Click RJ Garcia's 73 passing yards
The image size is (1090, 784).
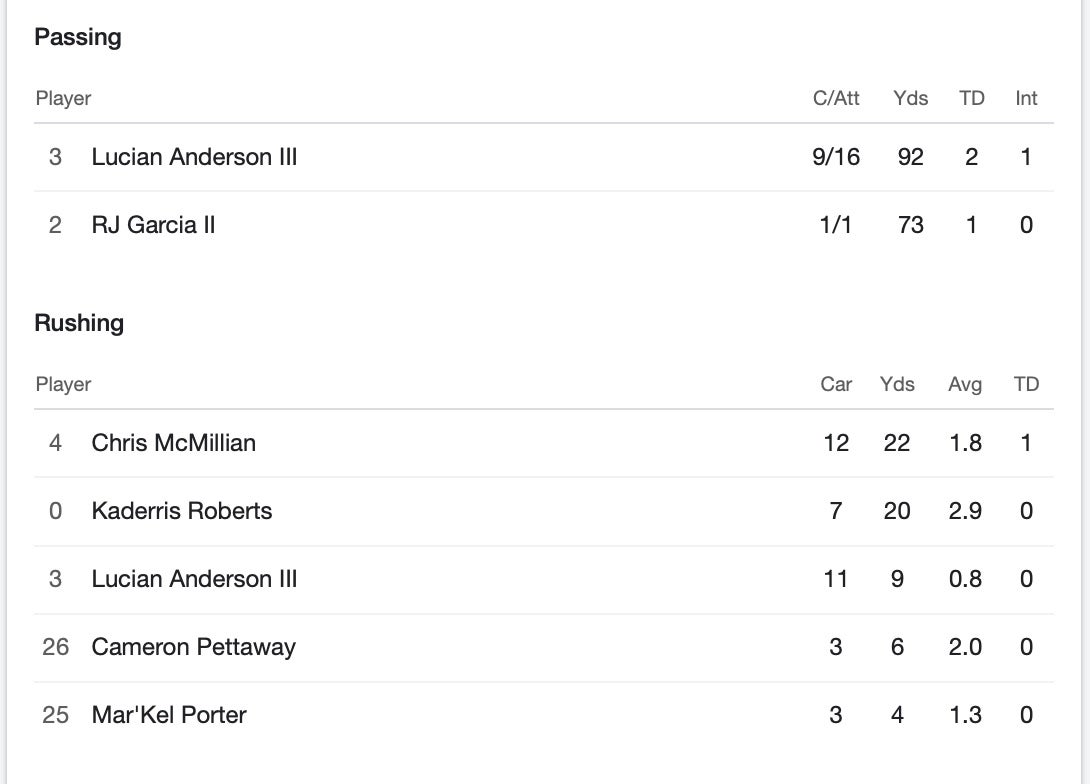910,225
